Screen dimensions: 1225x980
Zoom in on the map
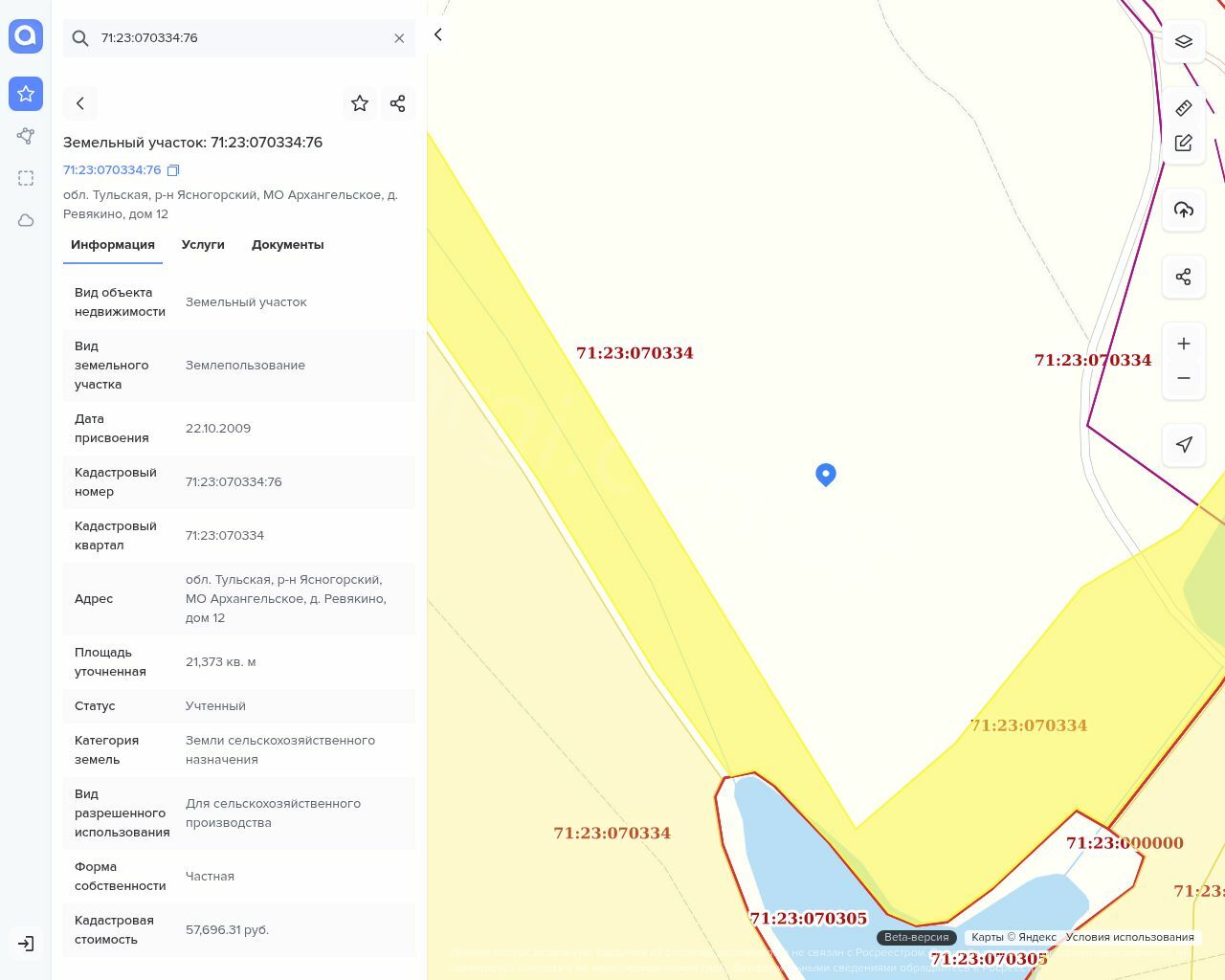[x=1183, y=344]
